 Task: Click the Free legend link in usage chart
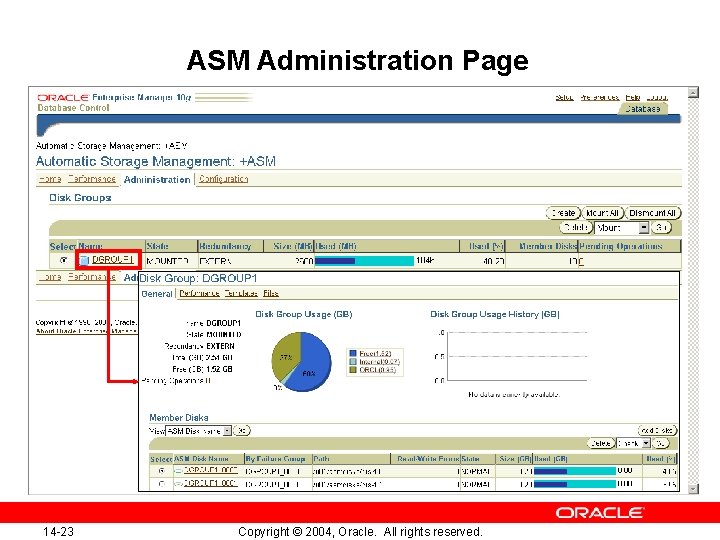click(375, 354)
